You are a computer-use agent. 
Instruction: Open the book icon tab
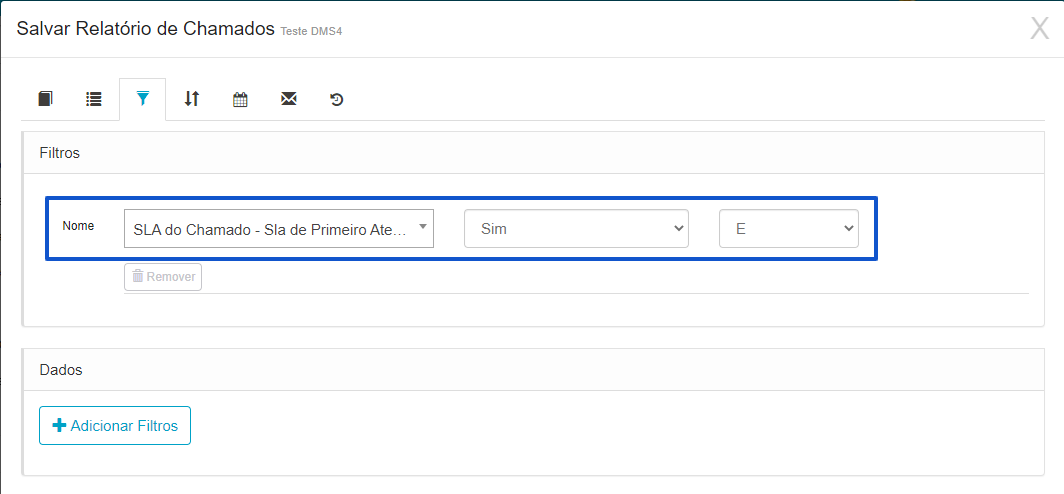tap(45, 99)
